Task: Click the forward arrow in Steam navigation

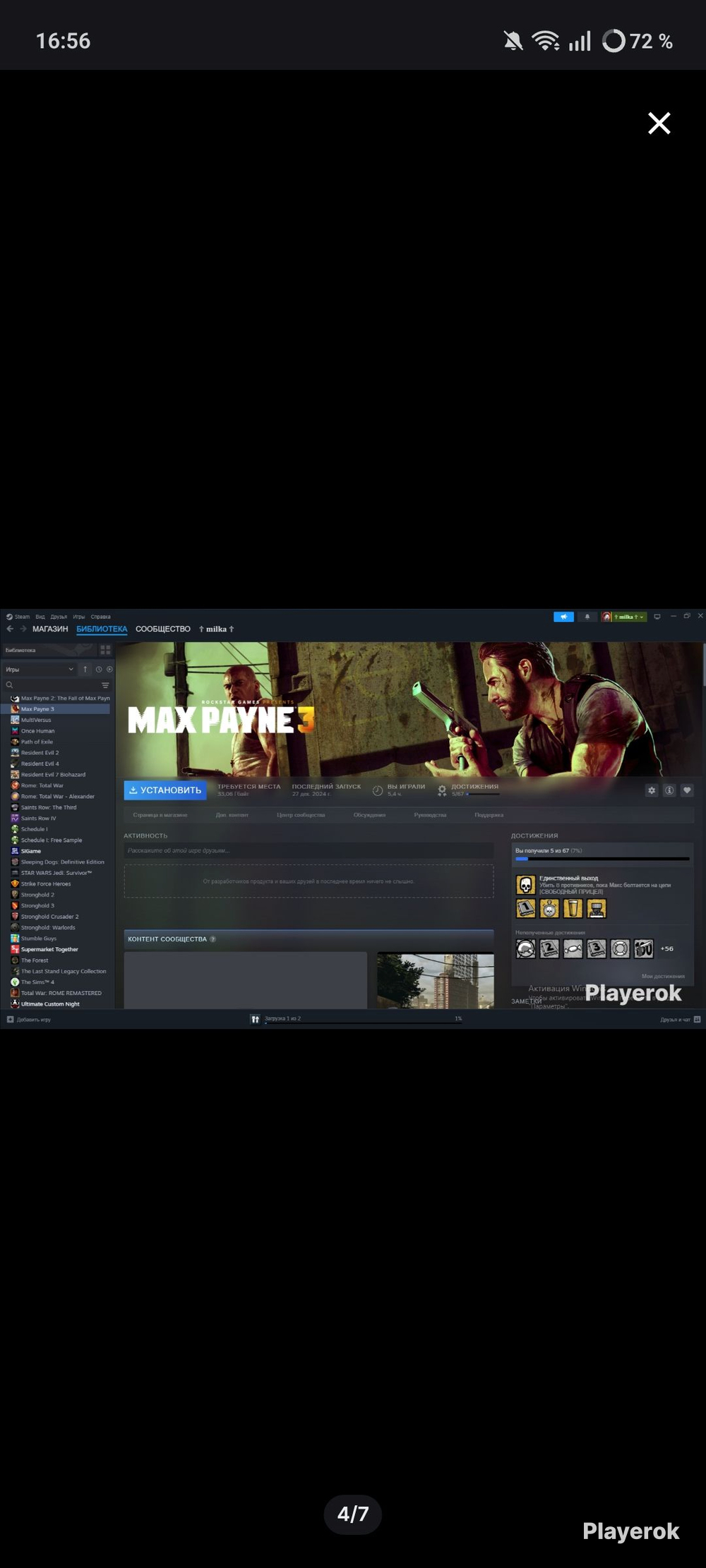Action: coord(23,629)
